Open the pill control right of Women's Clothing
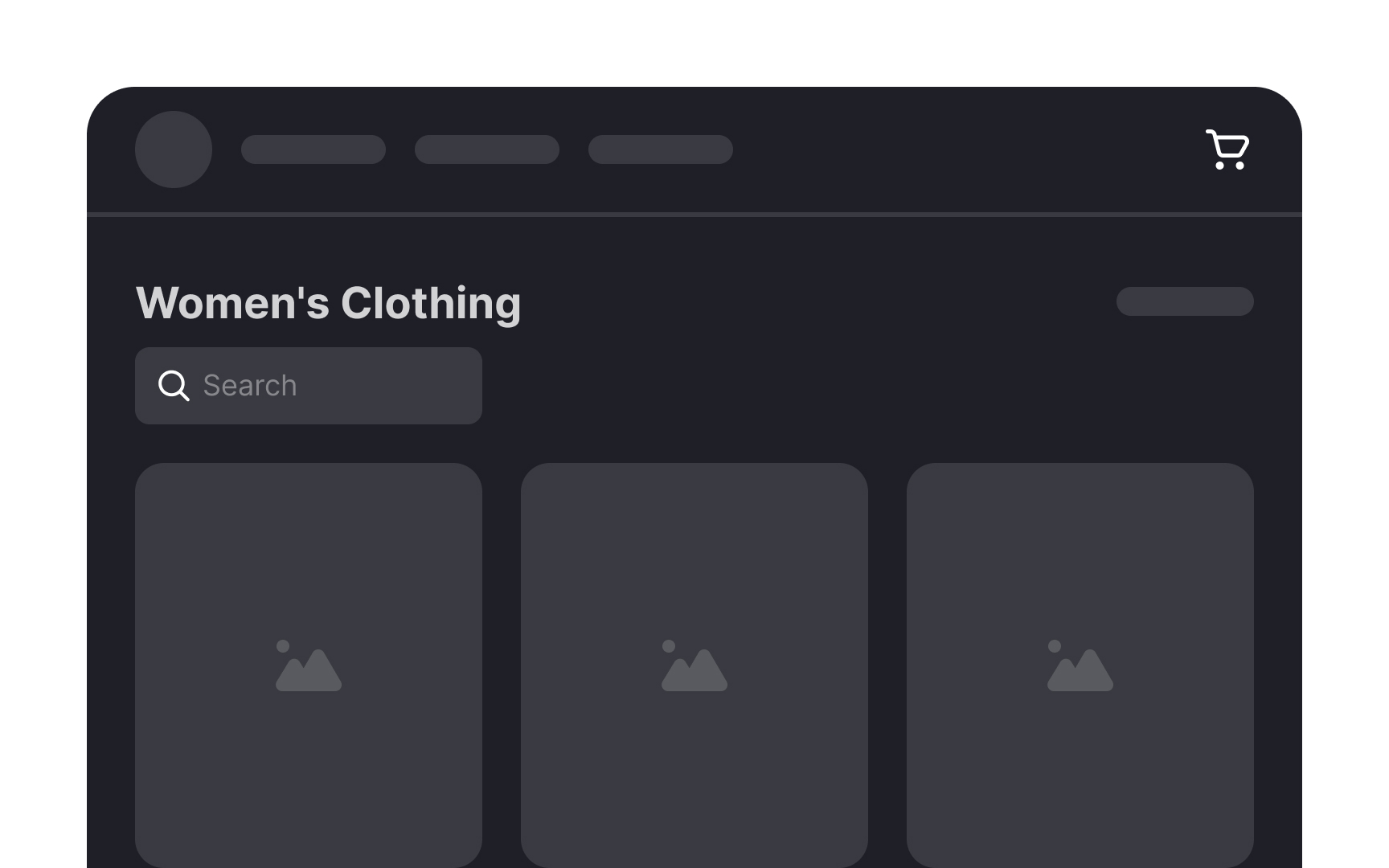 [1185, 301]
